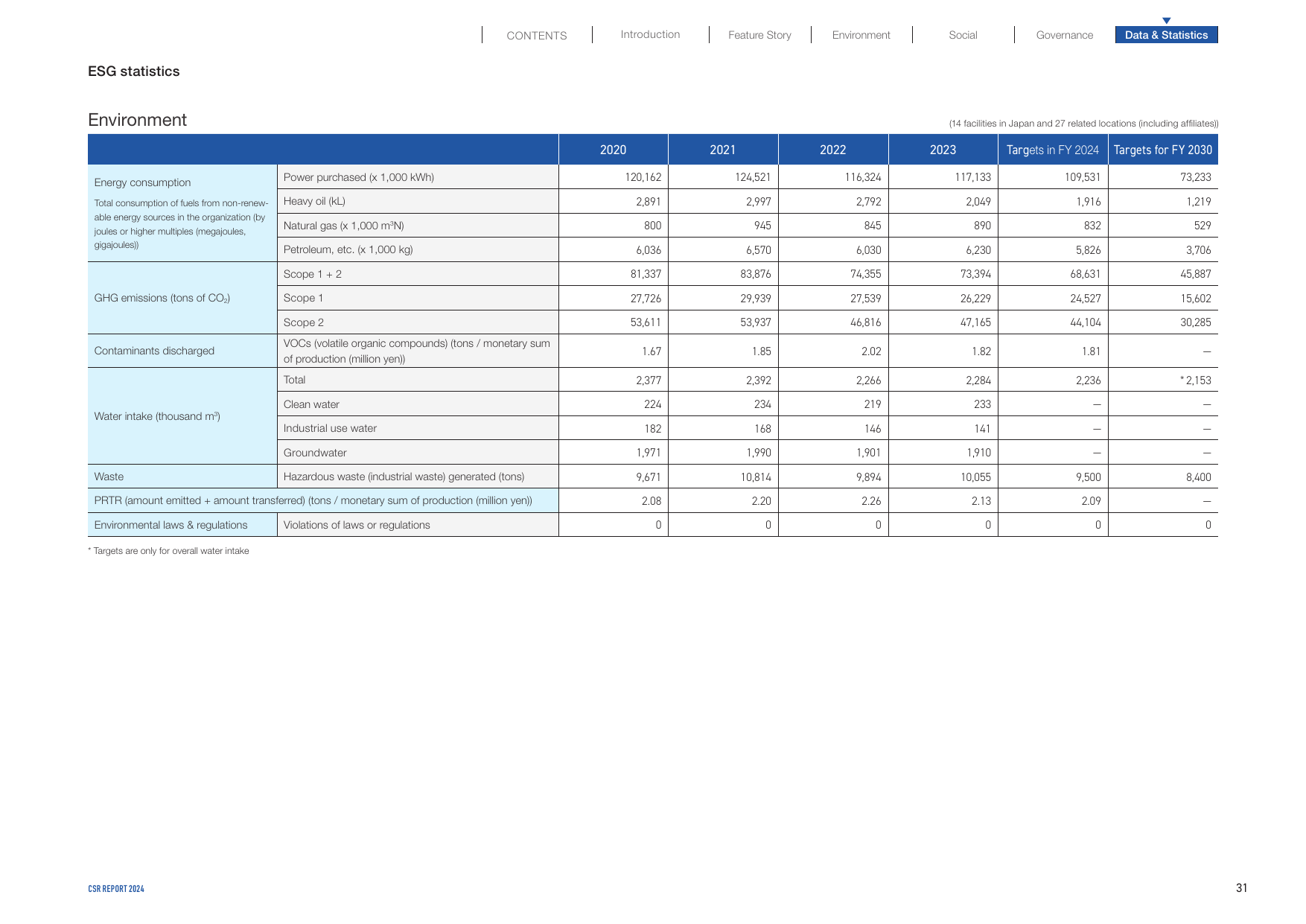Click Violations of laws or regulations label
The image size is (1306, 924).
click(x=357, y=525)
